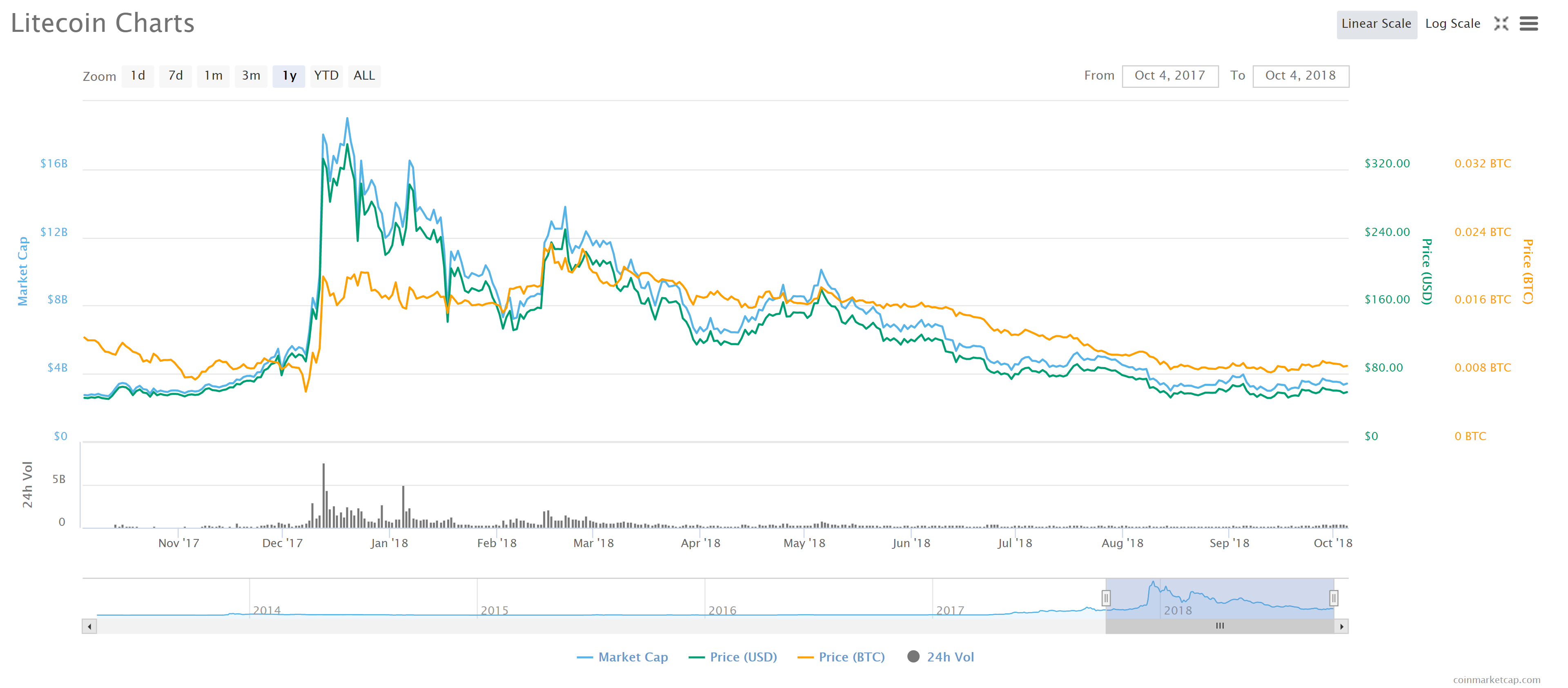Click the Mar '18 x-axis label
Screen dimensions: 1568x688
[593, 543]
